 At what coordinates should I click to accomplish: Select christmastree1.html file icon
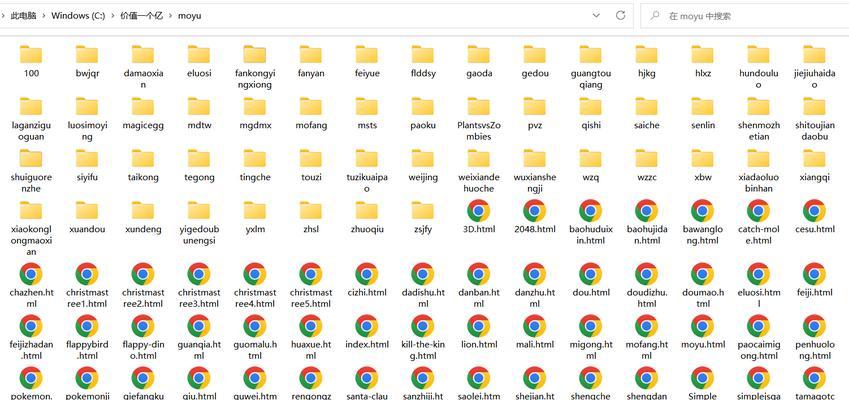87,274
